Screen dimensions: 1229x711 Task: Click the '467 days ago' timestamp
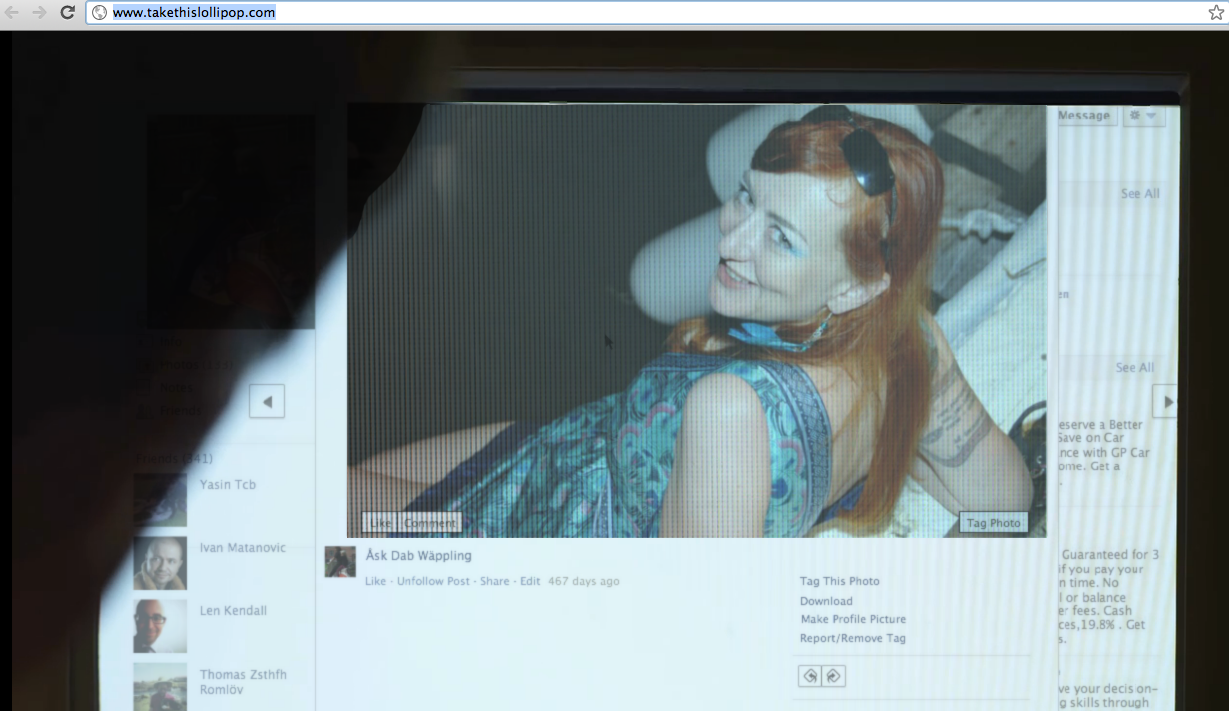point(584,581)
